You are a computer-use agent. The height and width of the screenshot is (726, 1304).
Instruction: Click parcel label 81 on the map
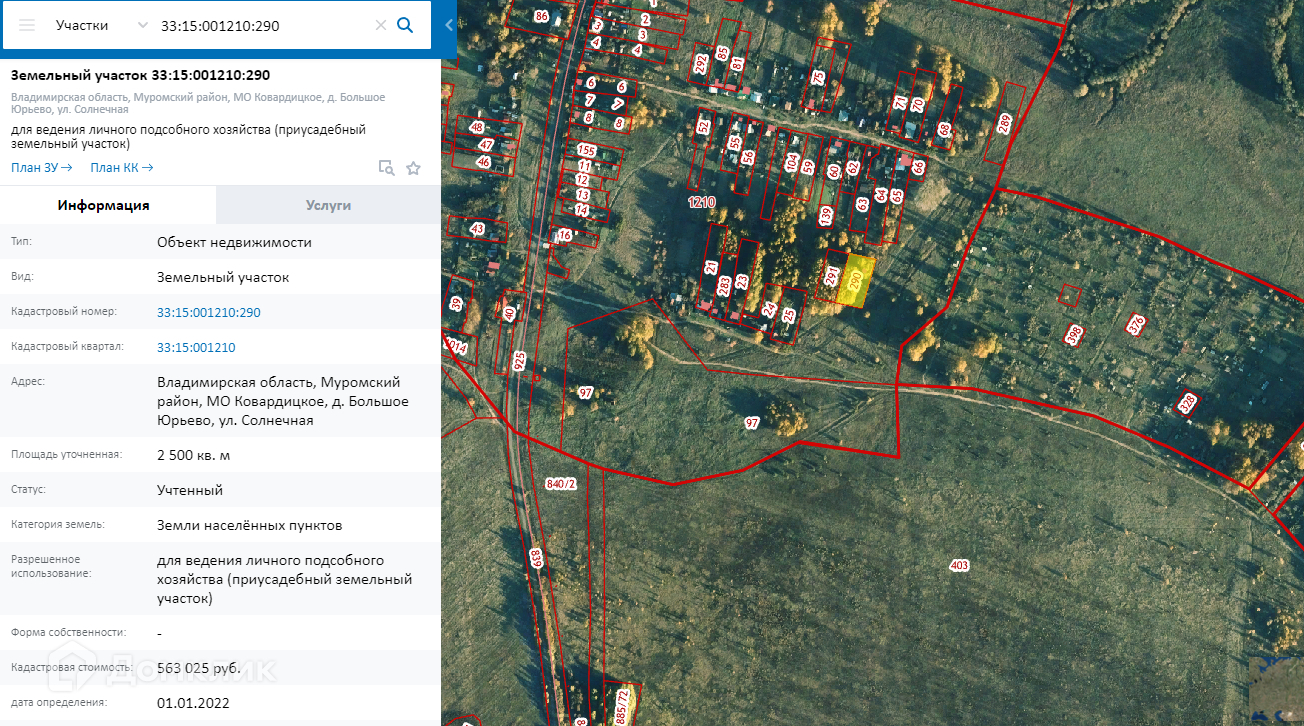737,63
